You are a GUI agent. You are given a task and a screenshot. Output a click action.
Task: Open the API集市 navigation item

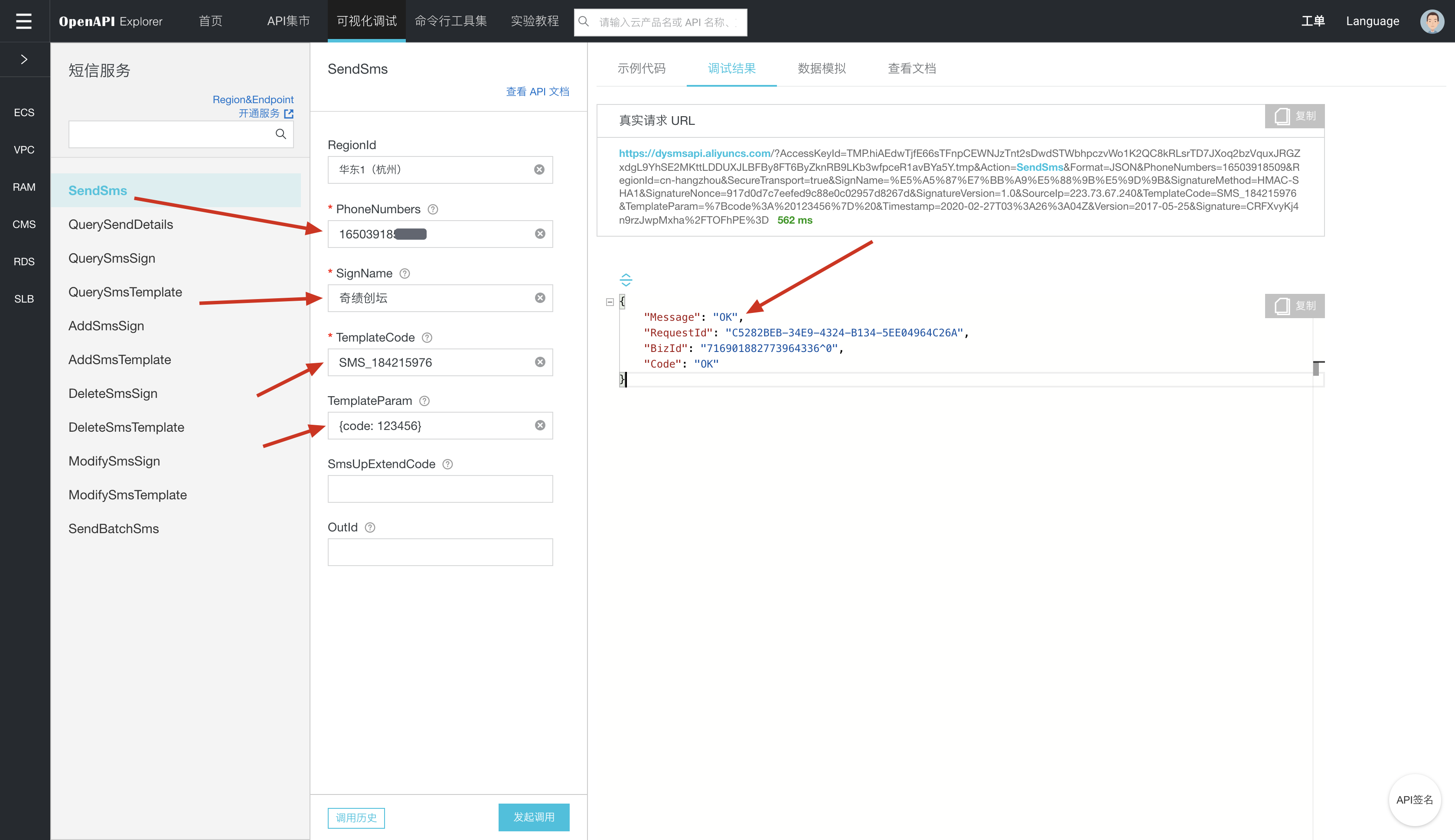tap(288, 21)
